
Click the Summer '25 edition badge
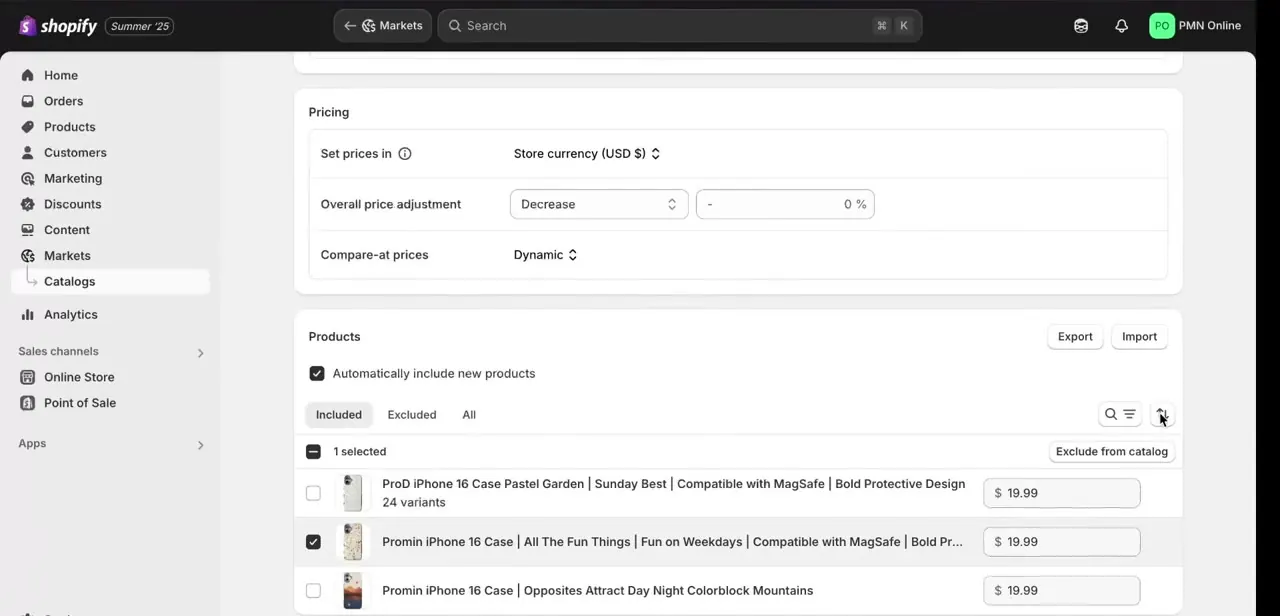point(139,26)
